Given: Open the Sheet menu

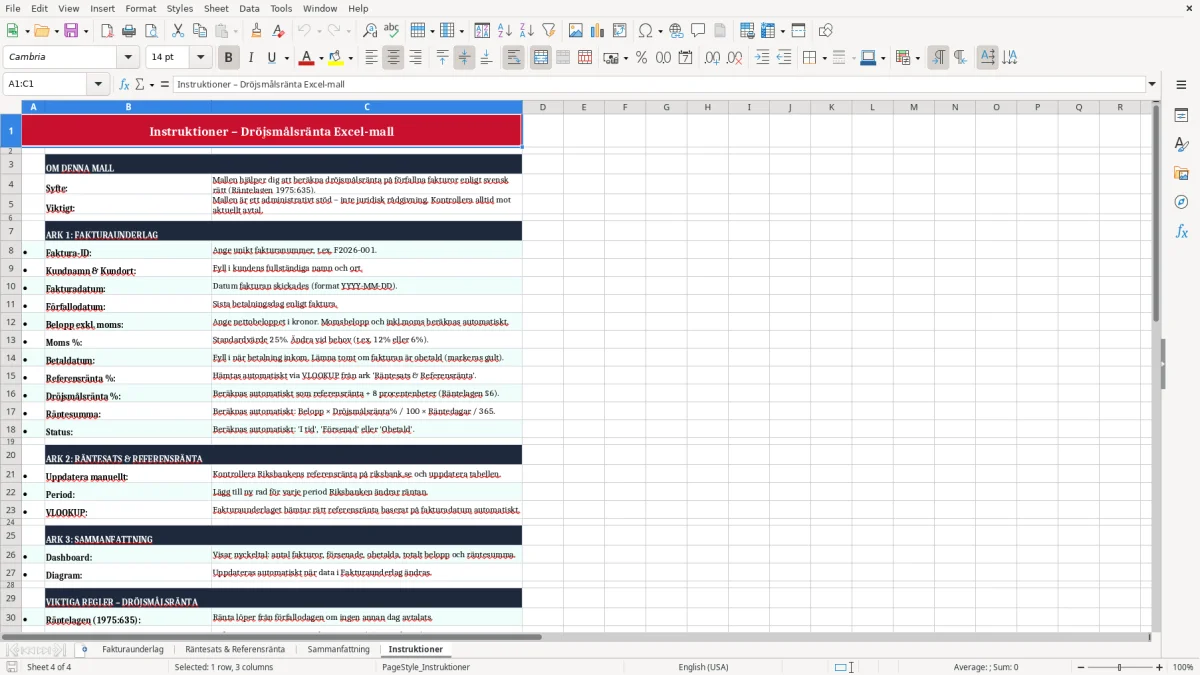Looking at the screenshot, I should pyautogui.click(x=216, y=8).
